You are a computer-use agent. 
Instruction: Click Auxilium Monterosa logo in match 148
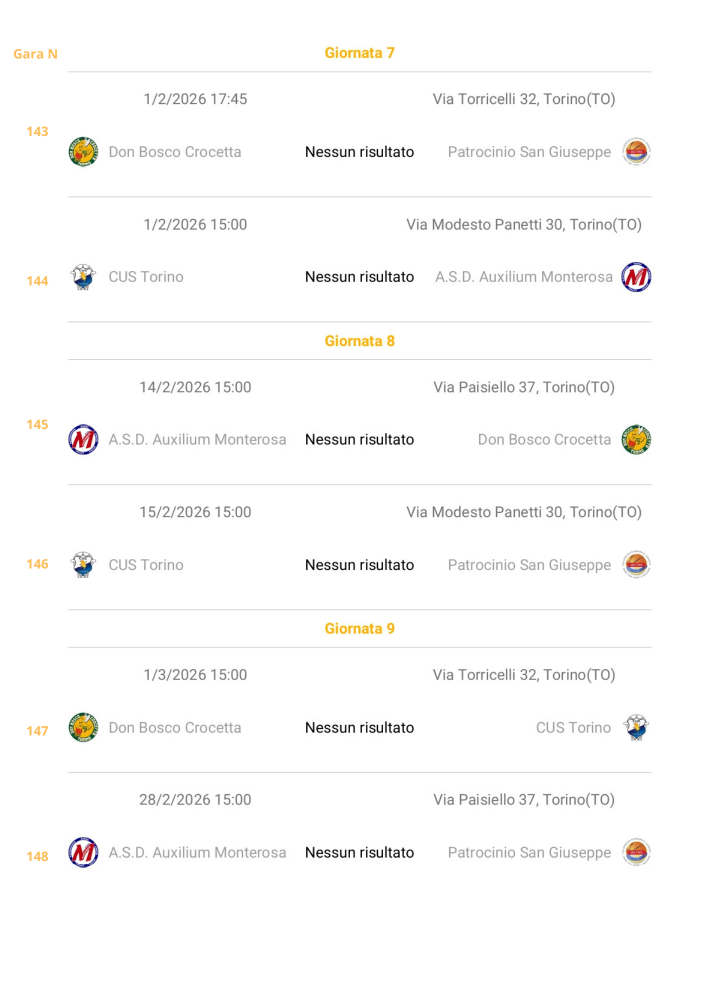tap(83, 853)
